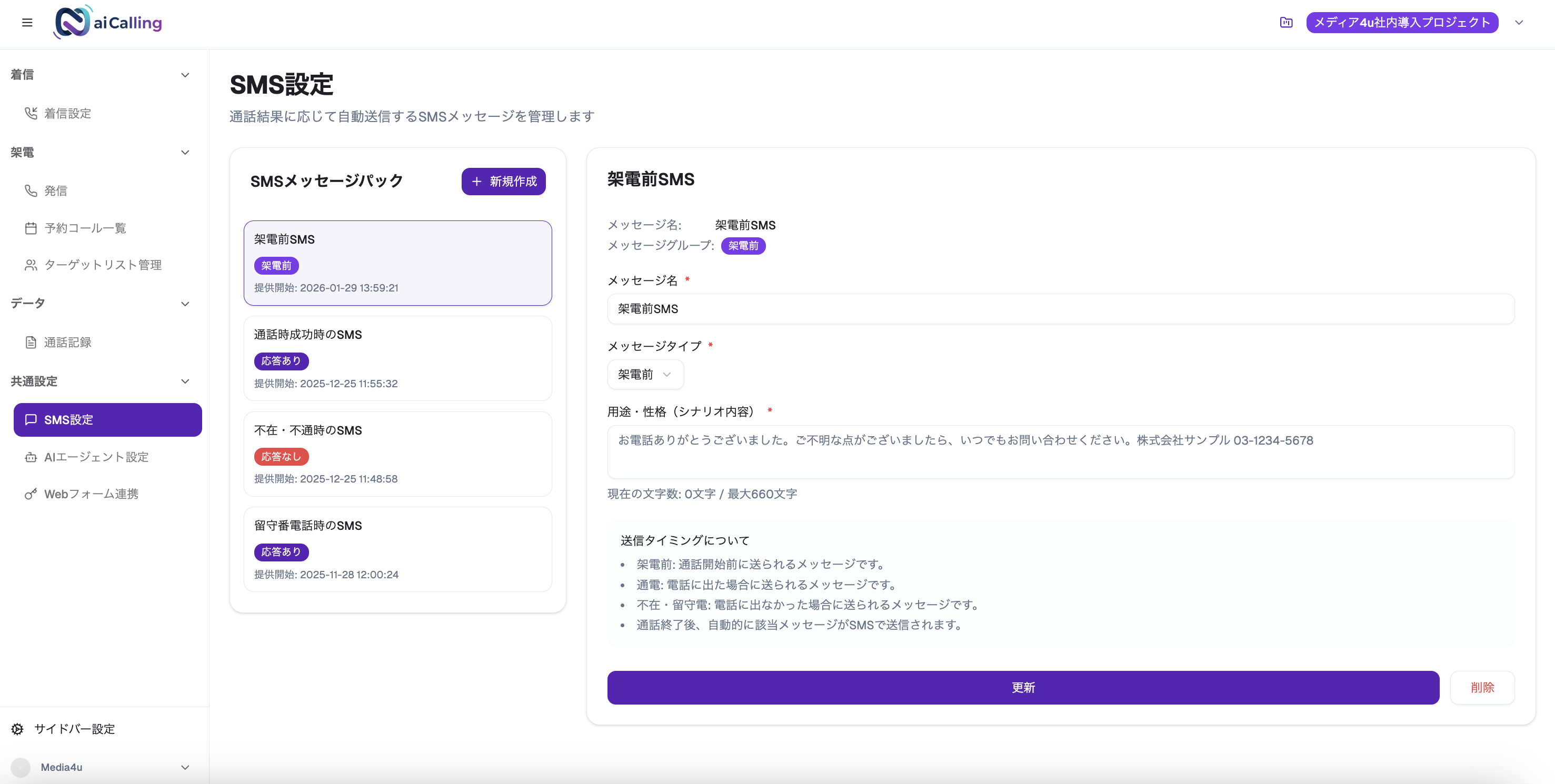Image resolution: width=1555 pixels, height=784 pixels.
Task: Open 通話記録 via document icon
Action: tap(32, 341)
